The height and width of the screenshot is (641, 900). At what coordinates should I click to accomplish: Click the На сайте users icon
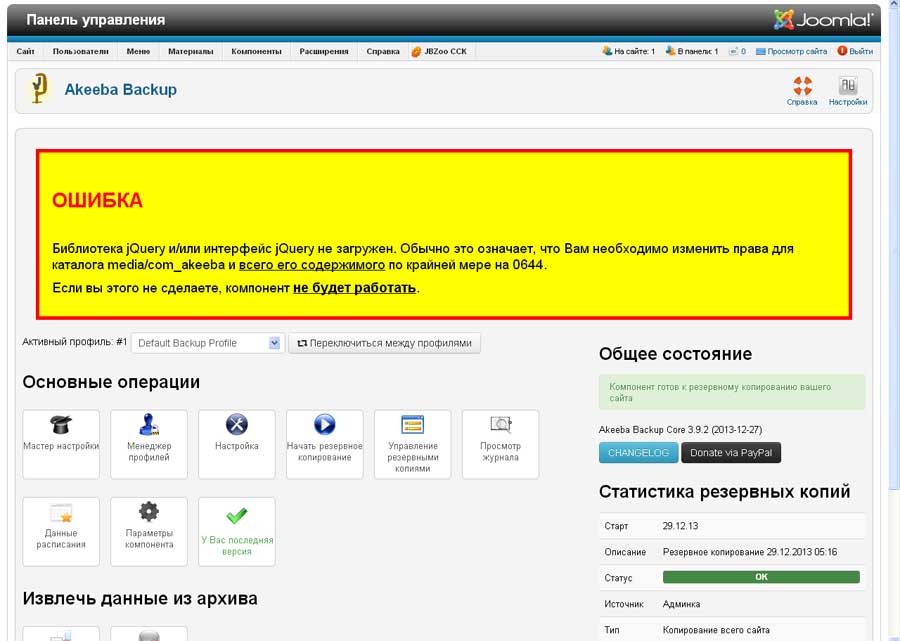(607, 51)
